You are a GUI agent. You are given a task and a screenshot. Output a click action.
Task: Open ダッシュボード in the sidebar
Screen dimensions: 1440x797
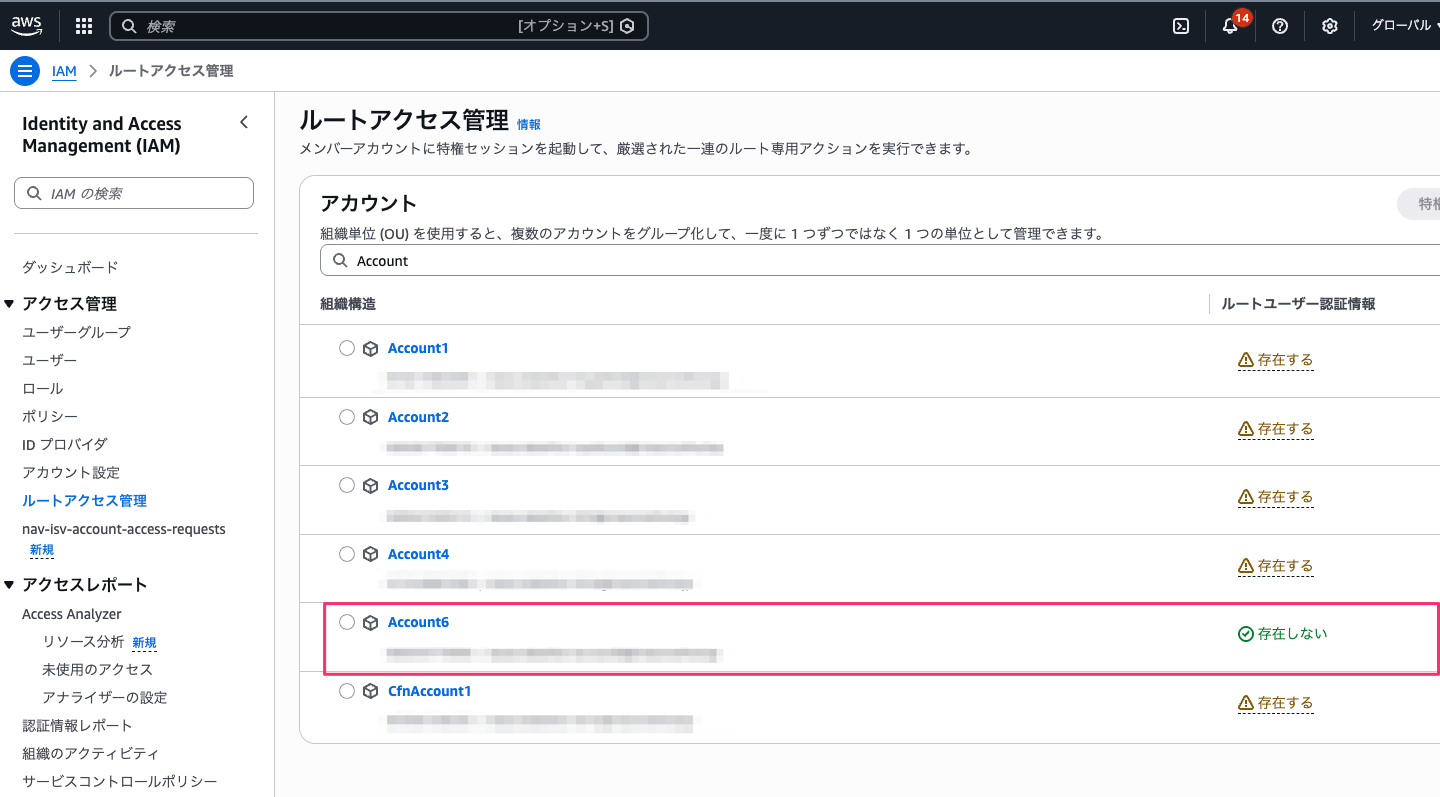click(x=70, y=267)
